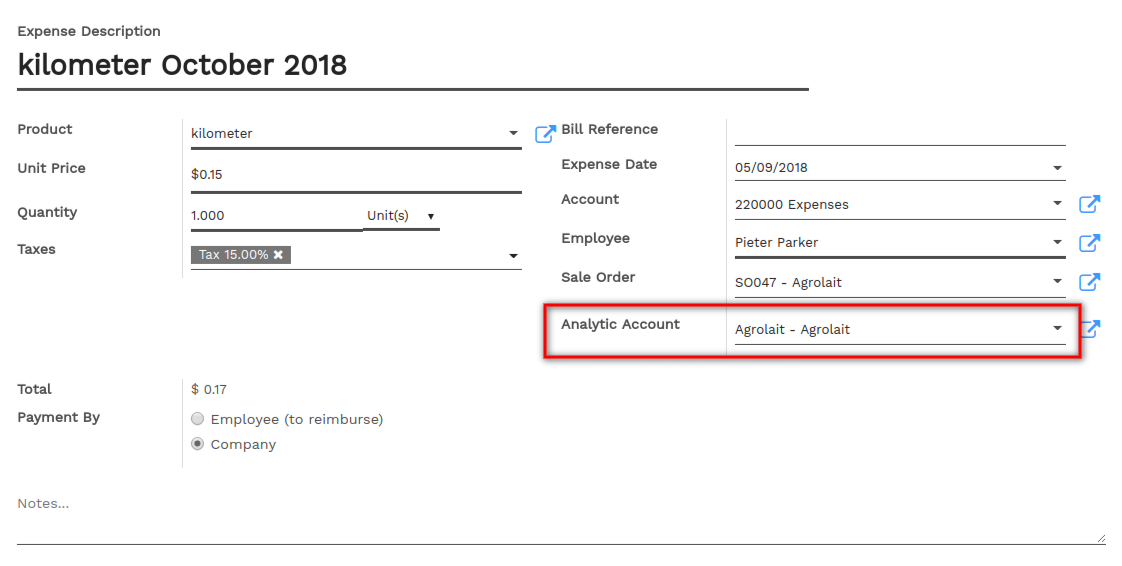Open external link for Sale Order SO047
Image resolution: width=1122 pixels, height=566 pixels.
click(1089, 282)
